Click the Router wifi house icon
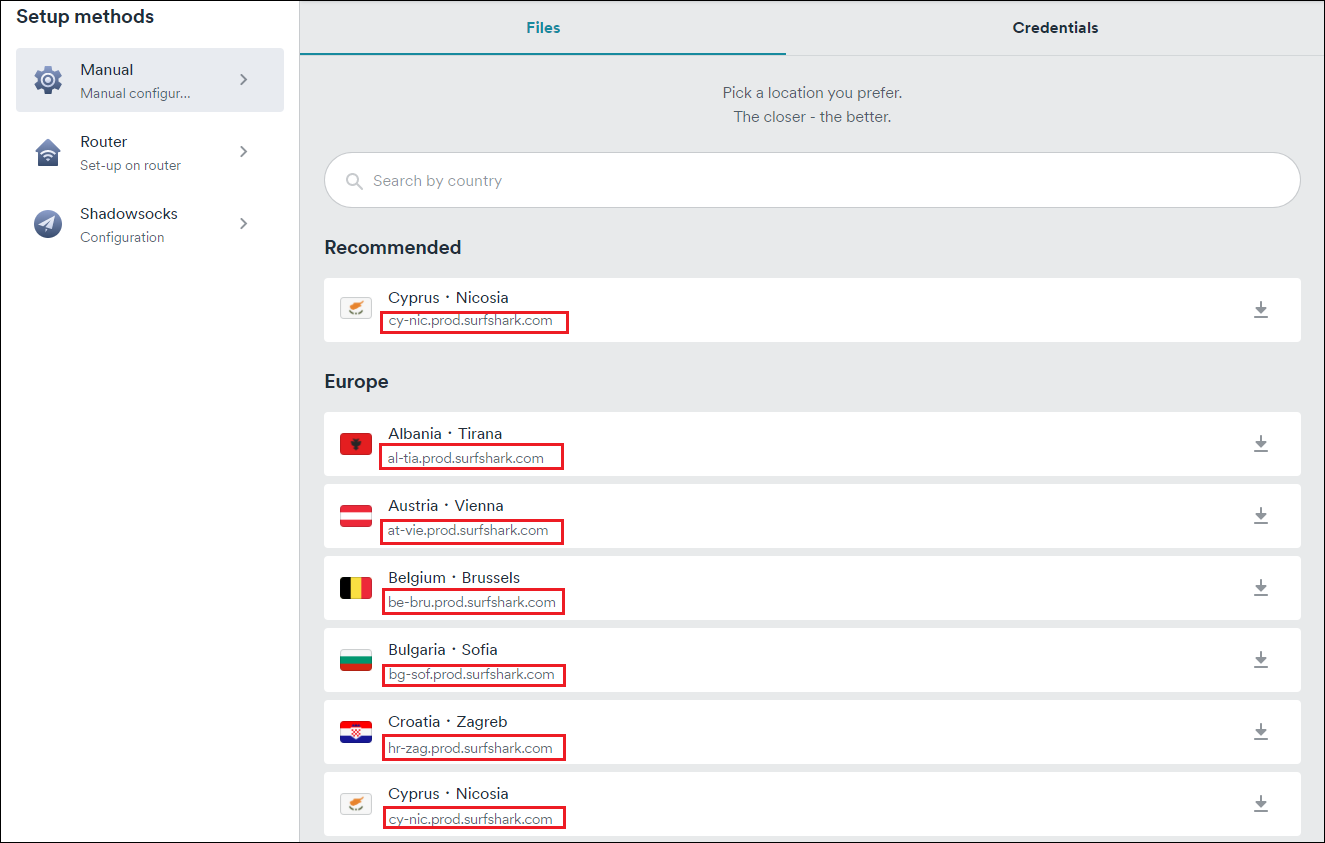 [x=48, y=152]
